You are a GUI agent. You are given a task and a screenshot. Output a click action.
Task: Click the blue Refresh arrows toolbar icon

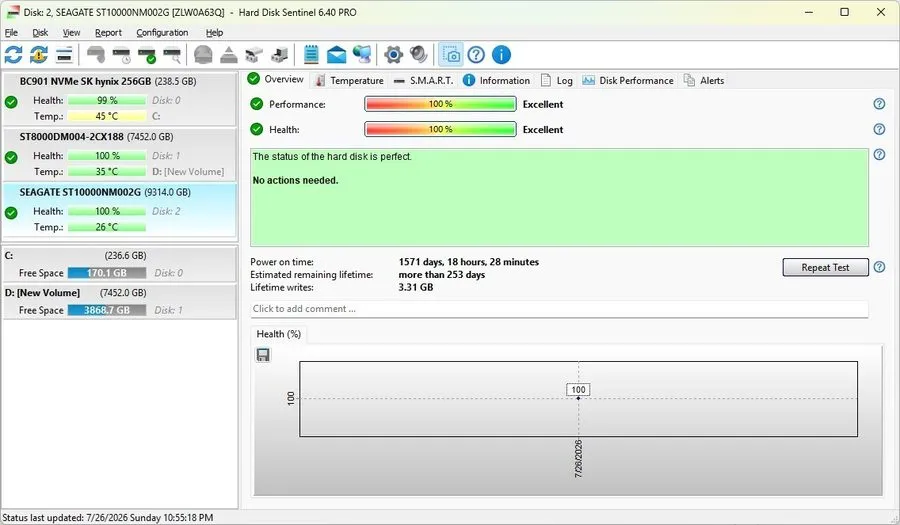[x=14, y=55]
